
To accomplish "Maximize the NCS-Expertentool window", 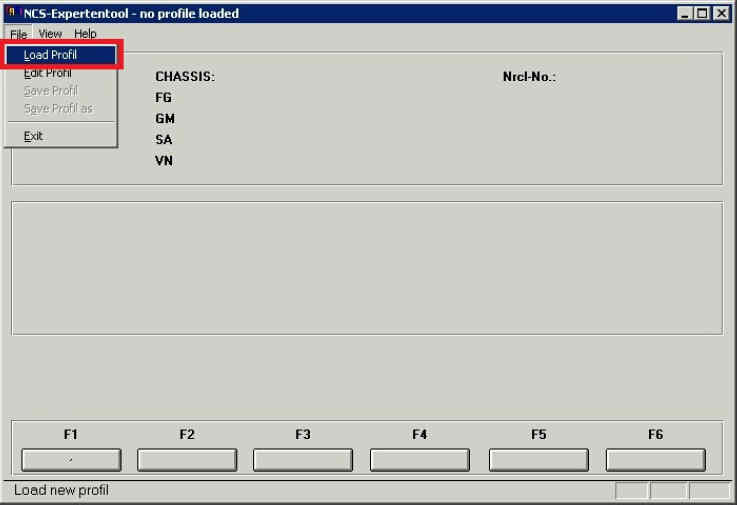I will pyautogui.click(x=702, y=13).
